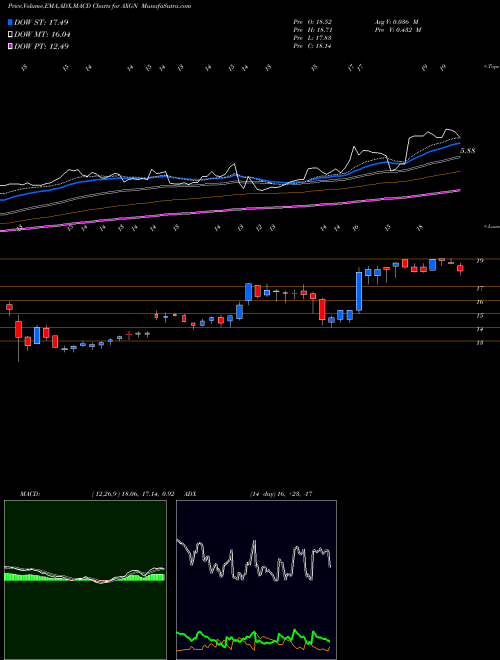Click the 17 price axis label
Image resolution: width=500 pixels, height=660 pixels.
479,288
